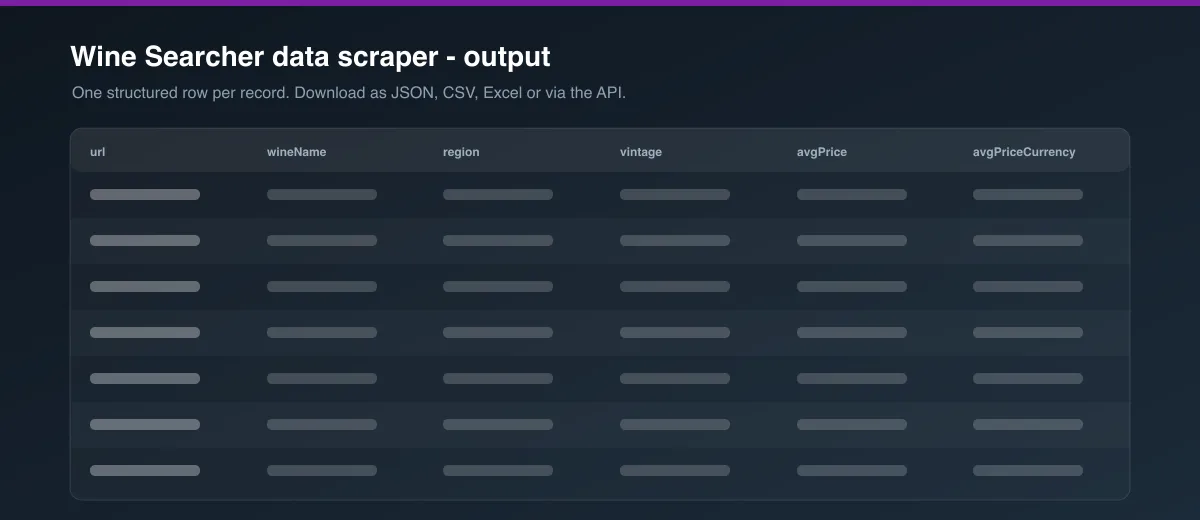Click the avgPrice column header

[822, 152]
